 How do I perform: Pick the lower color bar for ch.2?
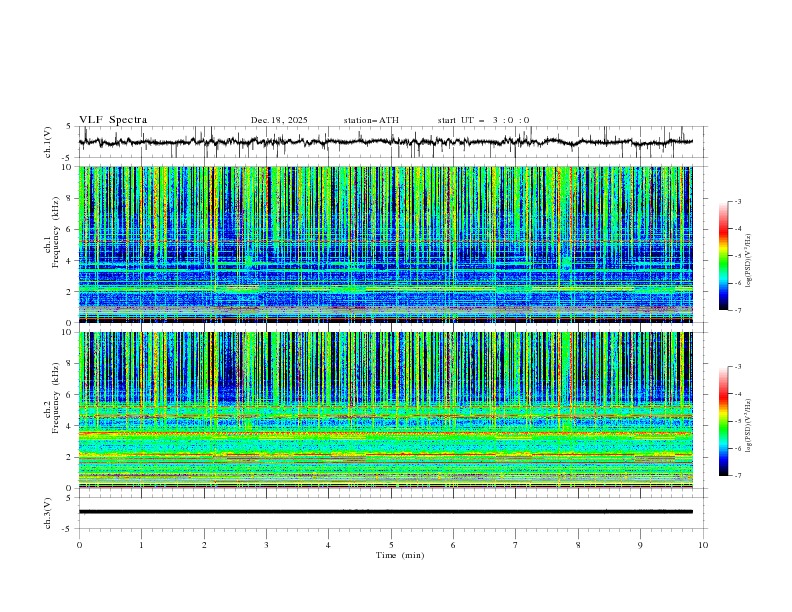coord(723,421)
